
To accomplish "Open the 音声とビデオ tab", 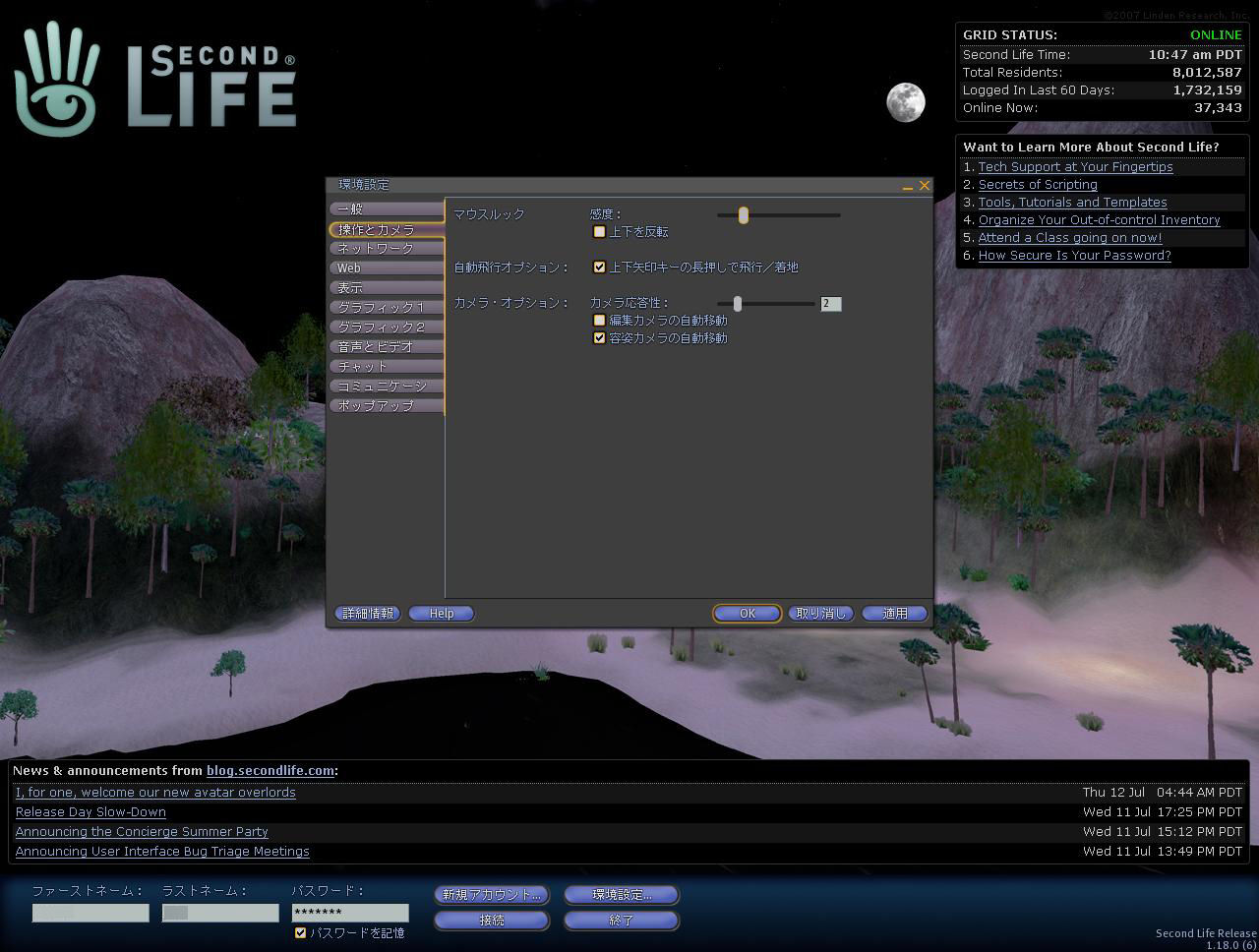I will coord(387,347).
